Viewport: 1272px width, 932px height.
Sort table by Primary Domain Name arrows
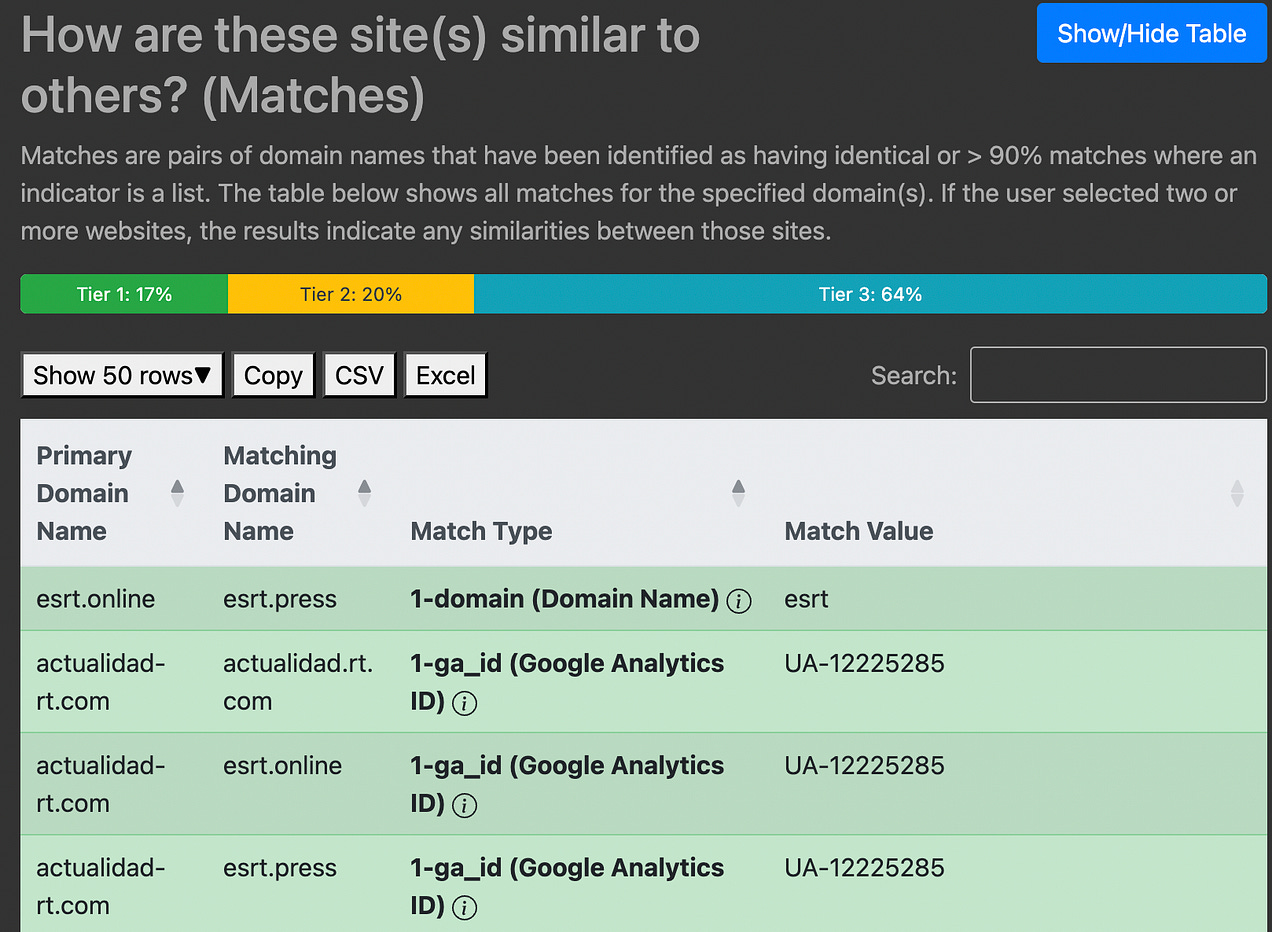click(x=177, y=493)
